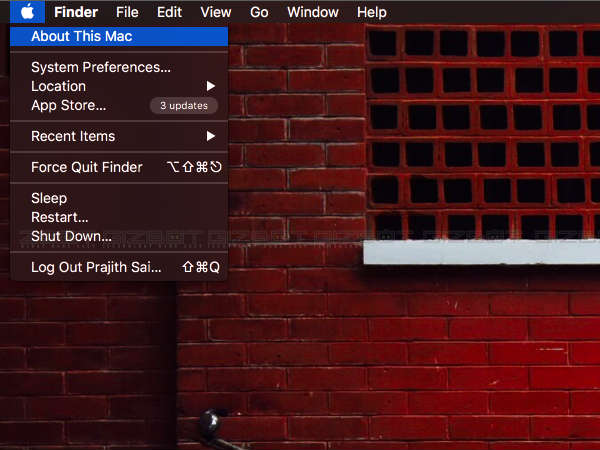
Task: Put the Mac to Sleep
Action: pyautogui.click(x=49, y=198)
